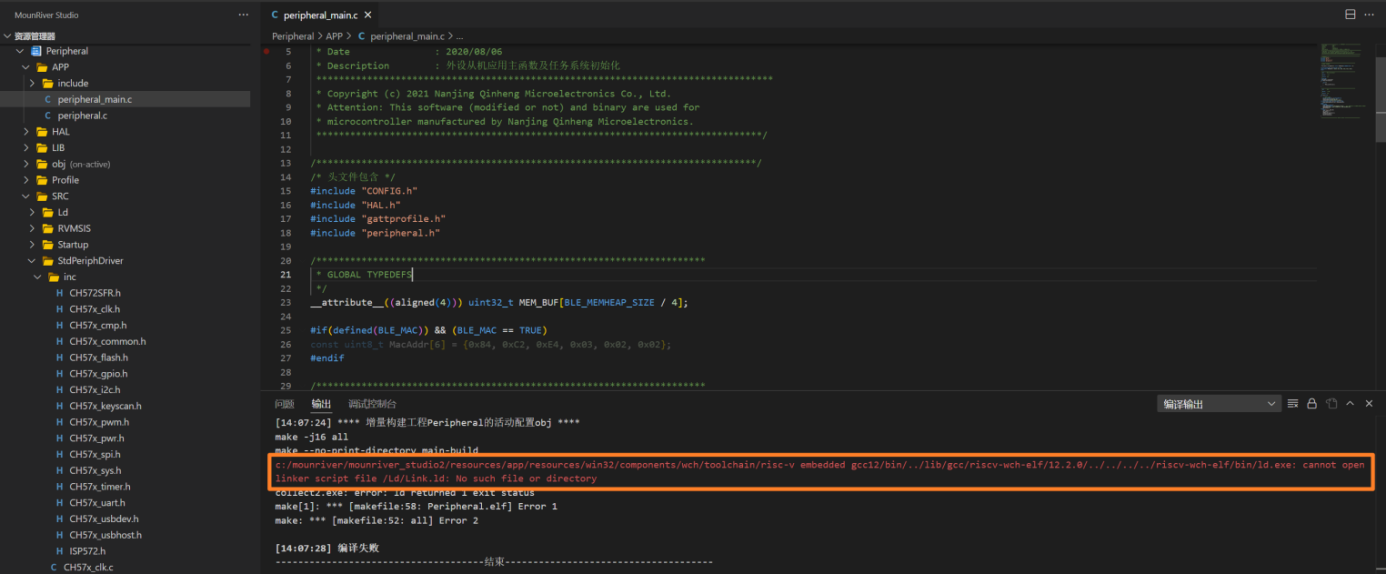
Task: Open CH57x_usbhost.h header file
Action: pyautogui.click(x=105, y=535)
